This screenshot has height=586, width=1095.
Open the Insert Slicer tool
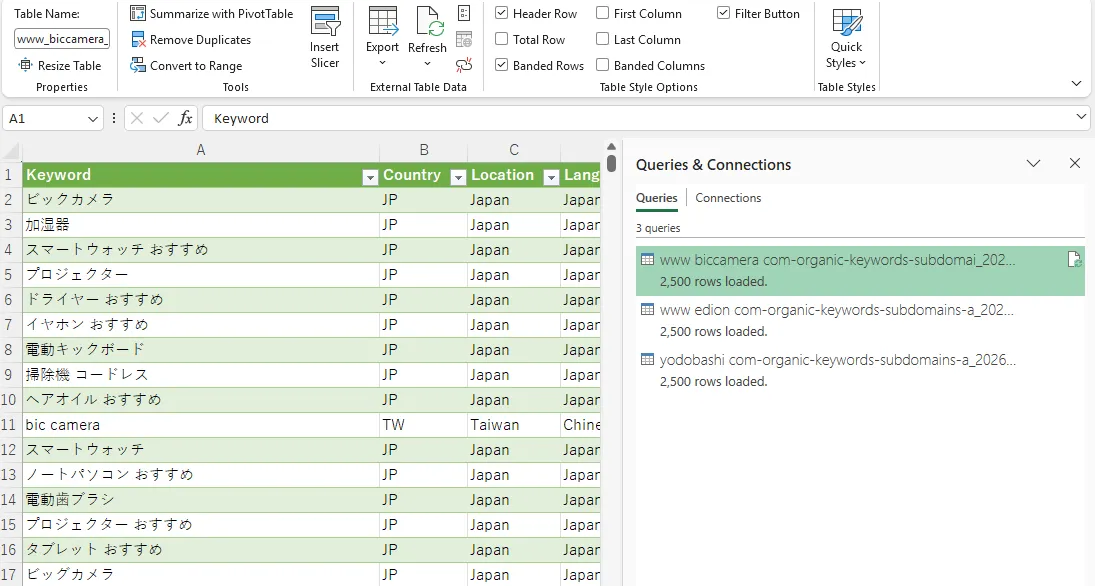point(325,38)
